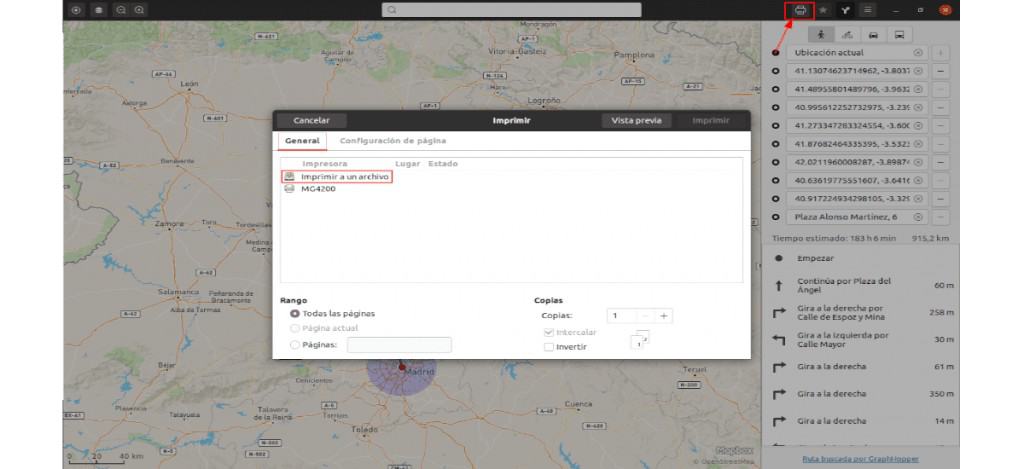Sort printers by Lugar column header
The width and height of the screenshot is (1024, 469).
click(408, 164)
